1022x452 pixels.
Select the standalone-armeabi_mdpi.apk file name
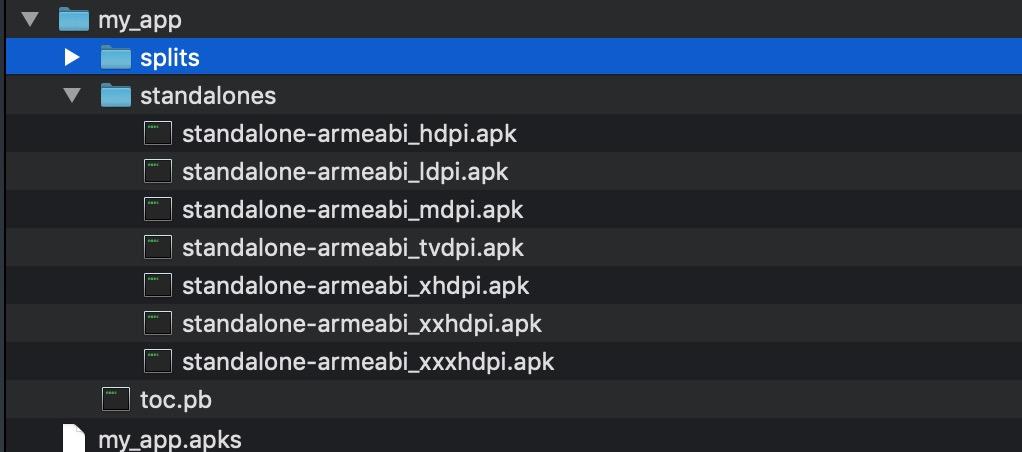(352, 210)
